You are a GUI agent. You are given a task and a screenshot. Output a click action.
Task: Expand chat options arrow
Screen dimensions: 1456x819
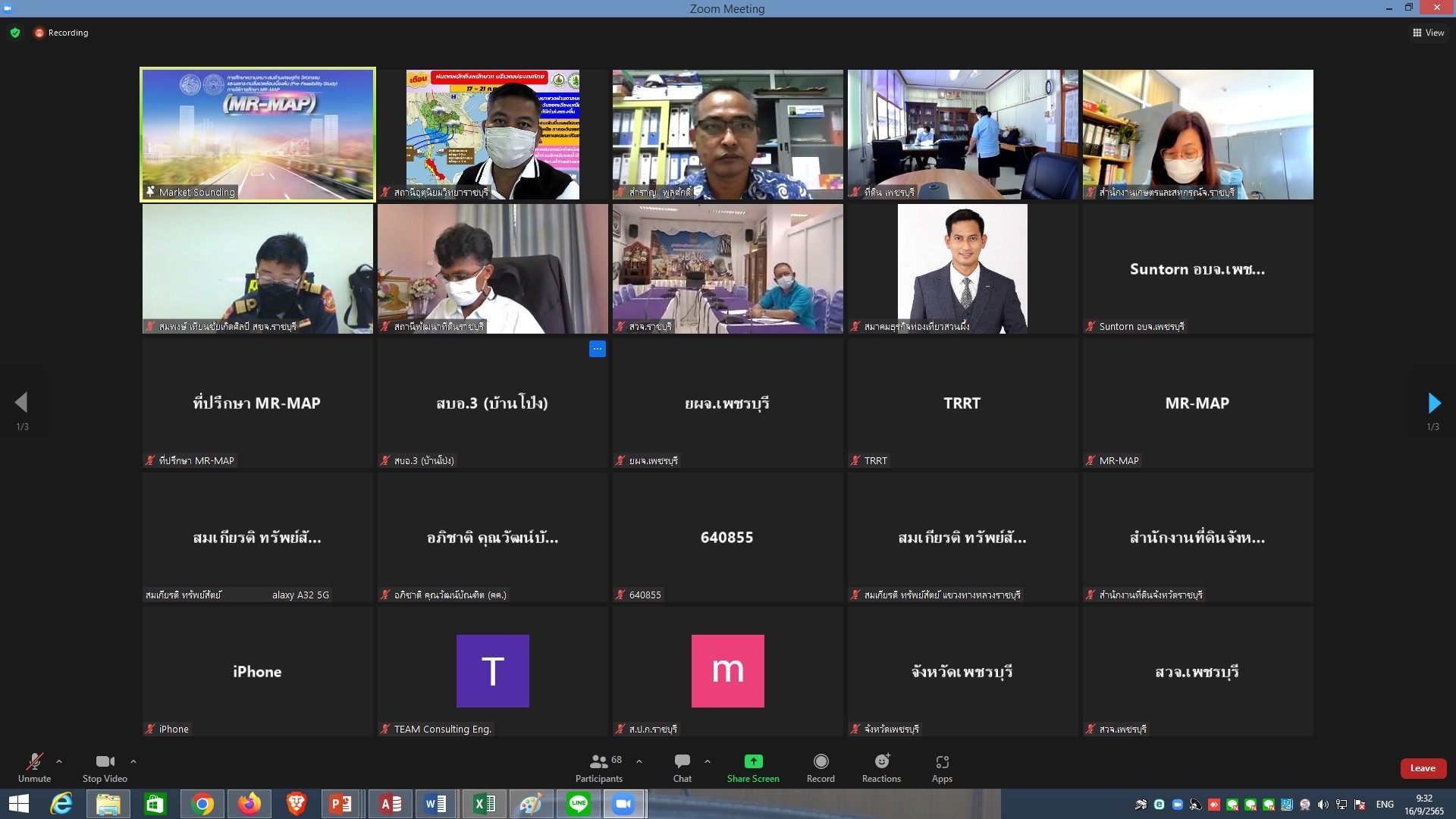[x=708, y=761]
